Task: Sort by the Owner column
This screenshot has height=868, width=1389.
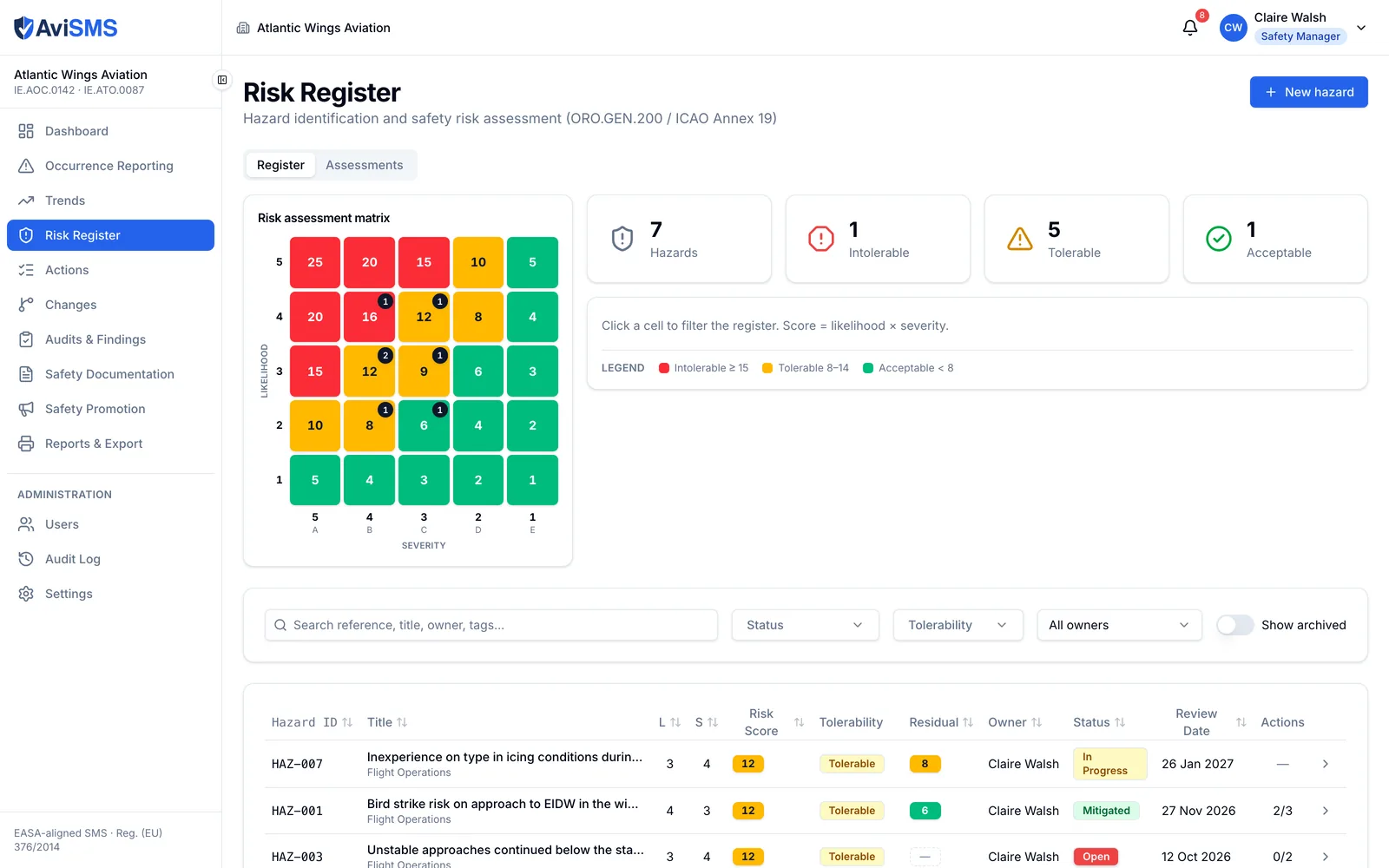Action: 1015,722
